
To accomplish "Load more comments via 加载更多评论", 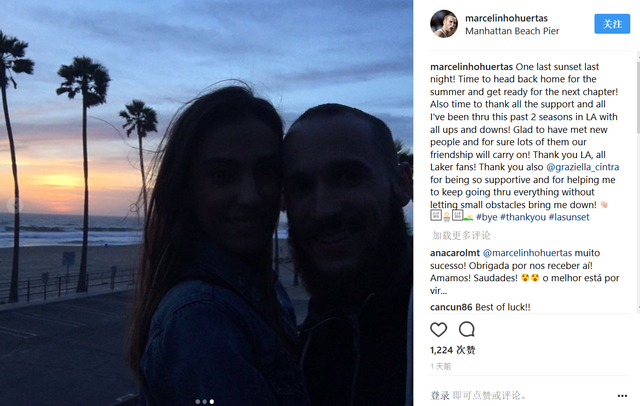I will tap(461, 235).
